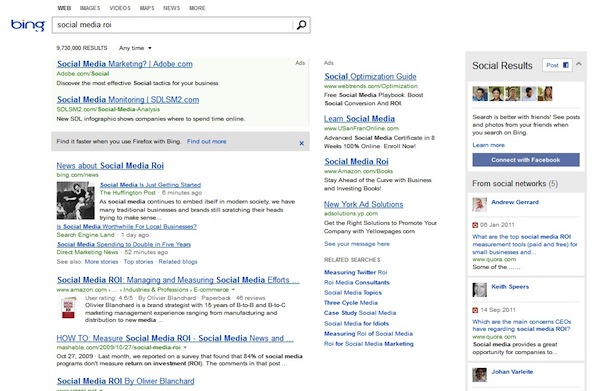Click the Quora icon beside 06 Jan 2011
600x391 pixels.
475,225
